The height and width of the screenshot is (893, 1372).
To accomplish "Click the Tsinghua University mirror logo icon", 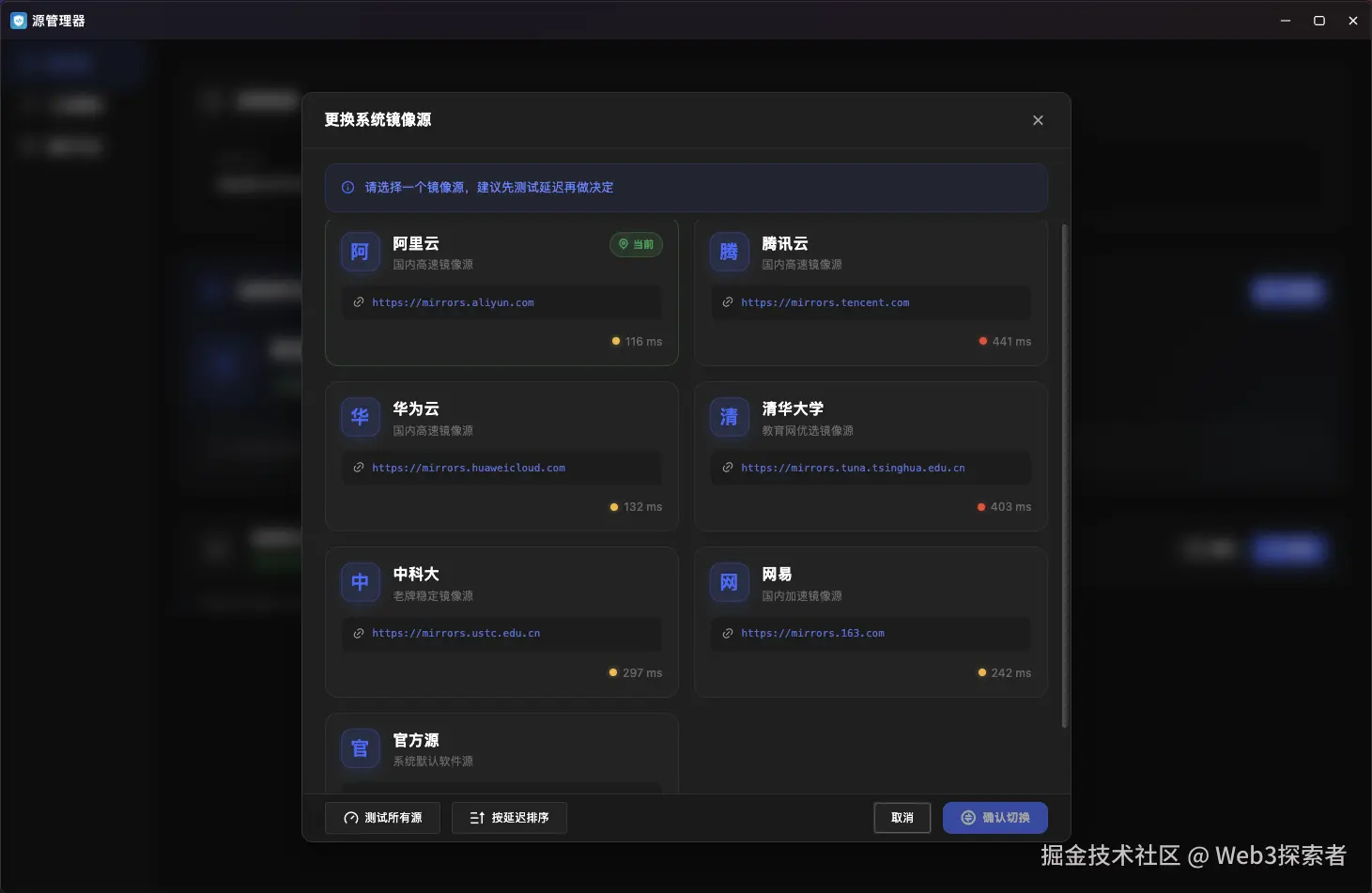I will coord(728,417).
